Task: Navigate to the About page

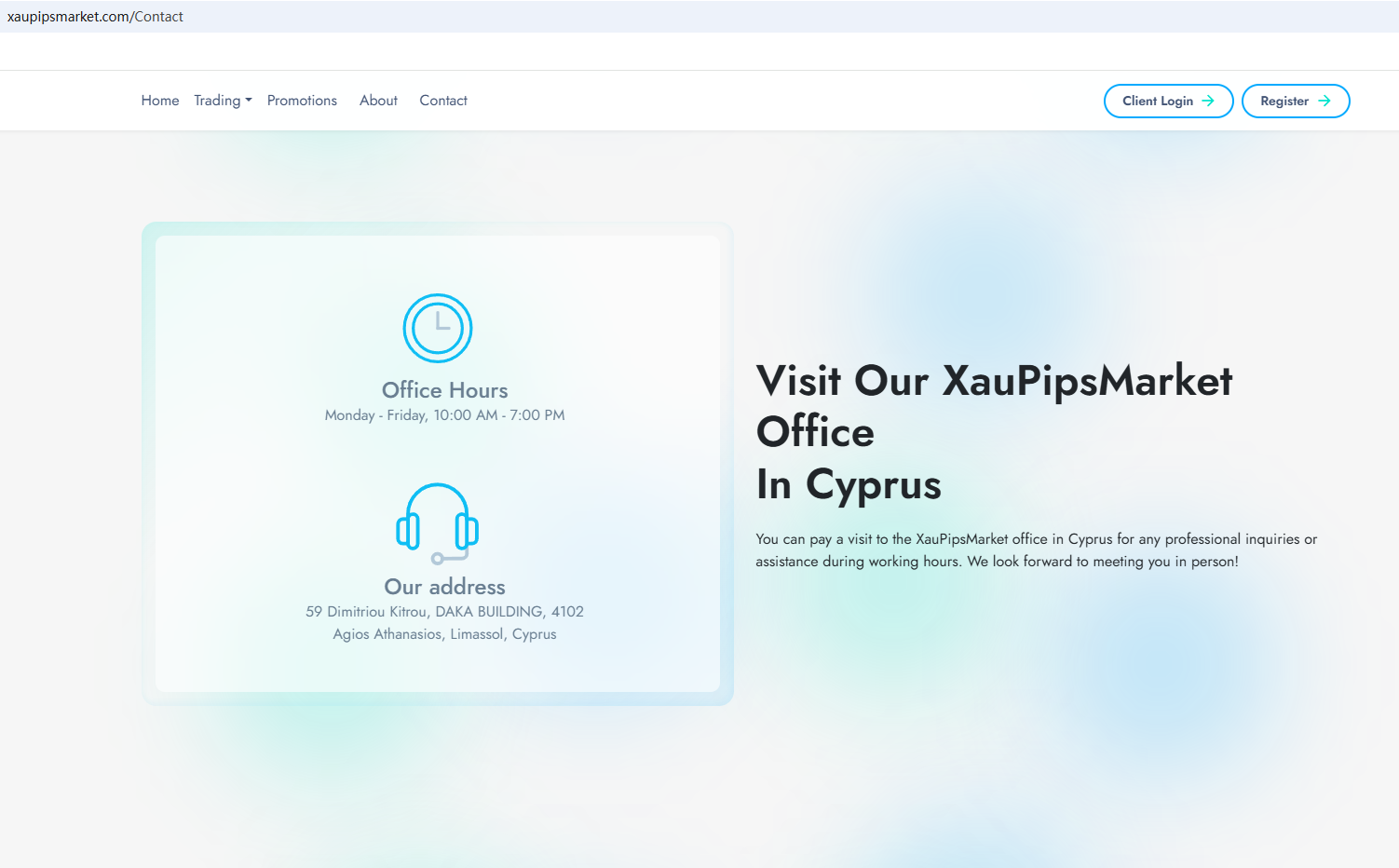Action: 378,101
